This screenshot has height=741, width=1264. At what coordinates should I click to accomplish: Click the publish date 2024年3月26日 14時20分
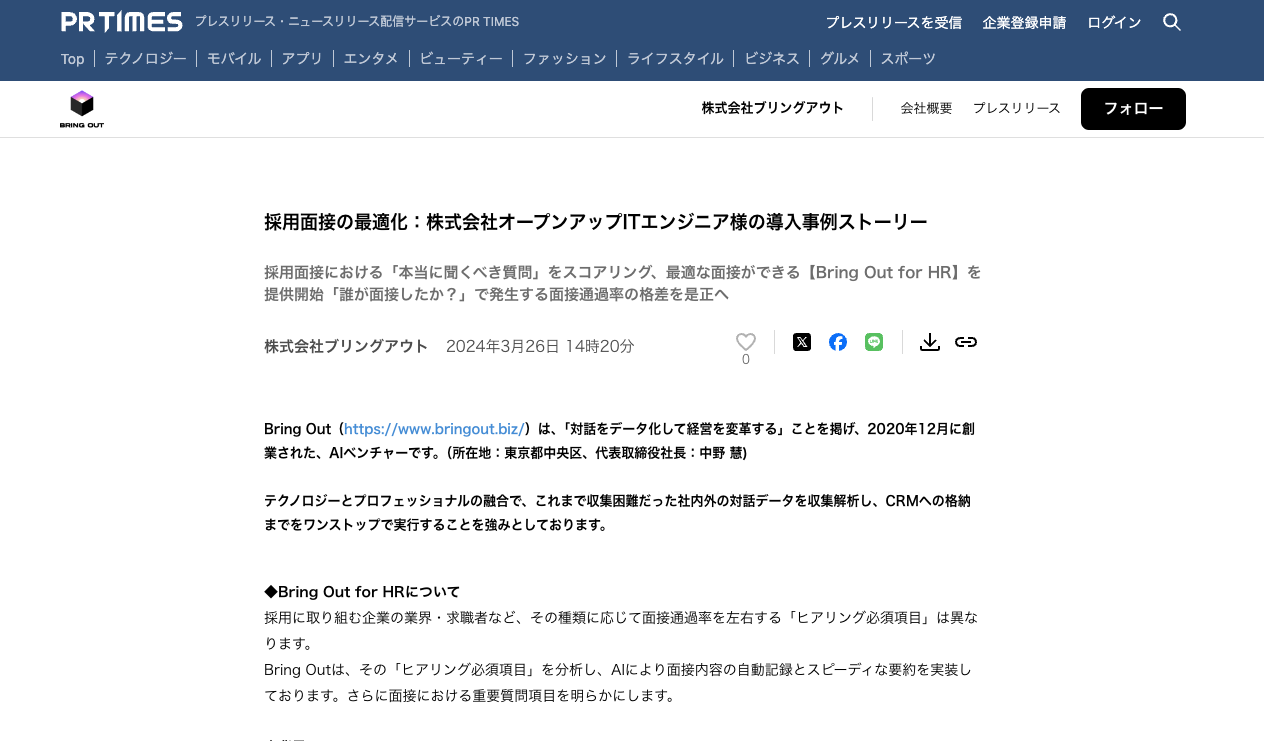(x=540, y=346)
